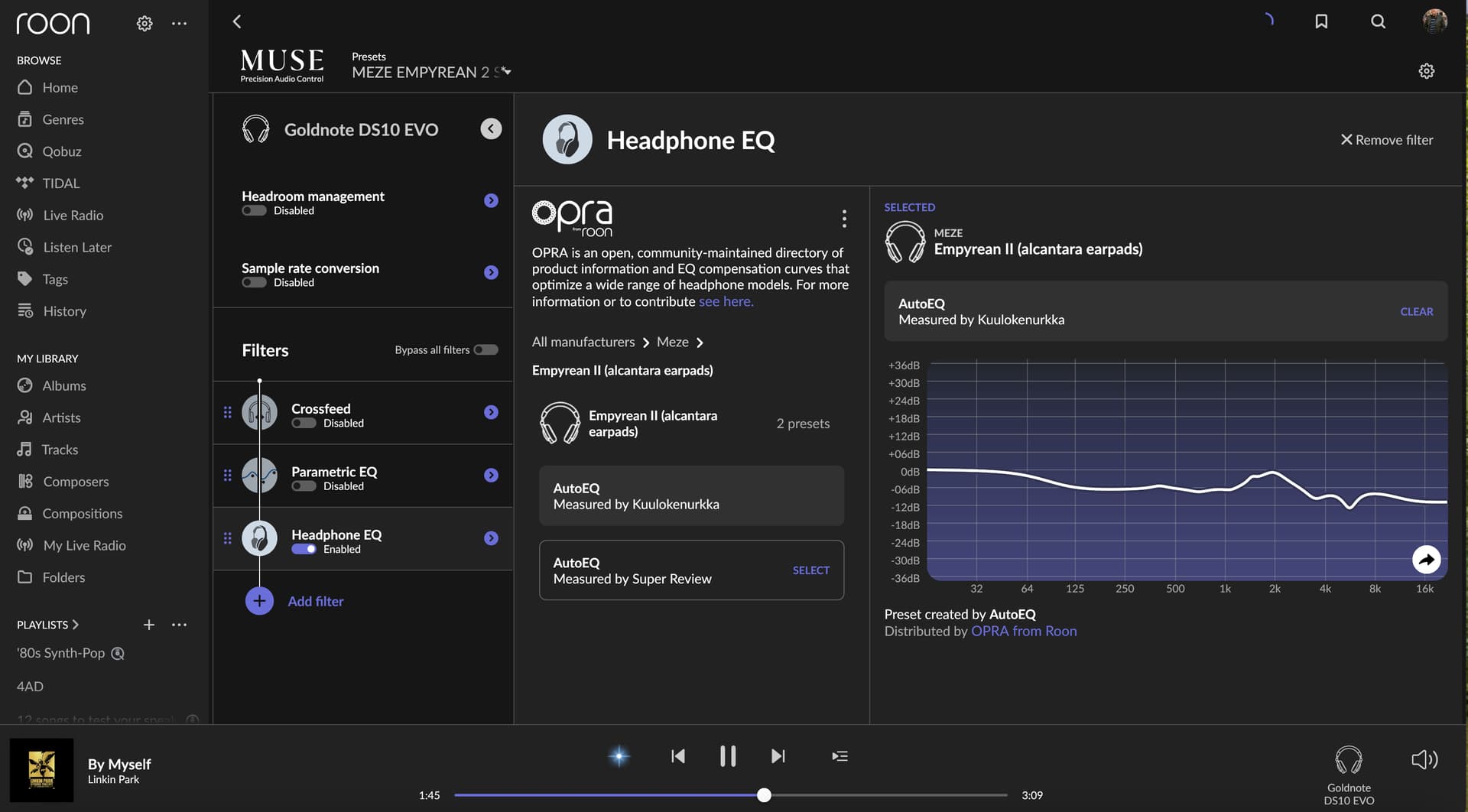Turn on Bypass all filters
The height and width of the screenshot is (812, 1468).
coord(486,350)
